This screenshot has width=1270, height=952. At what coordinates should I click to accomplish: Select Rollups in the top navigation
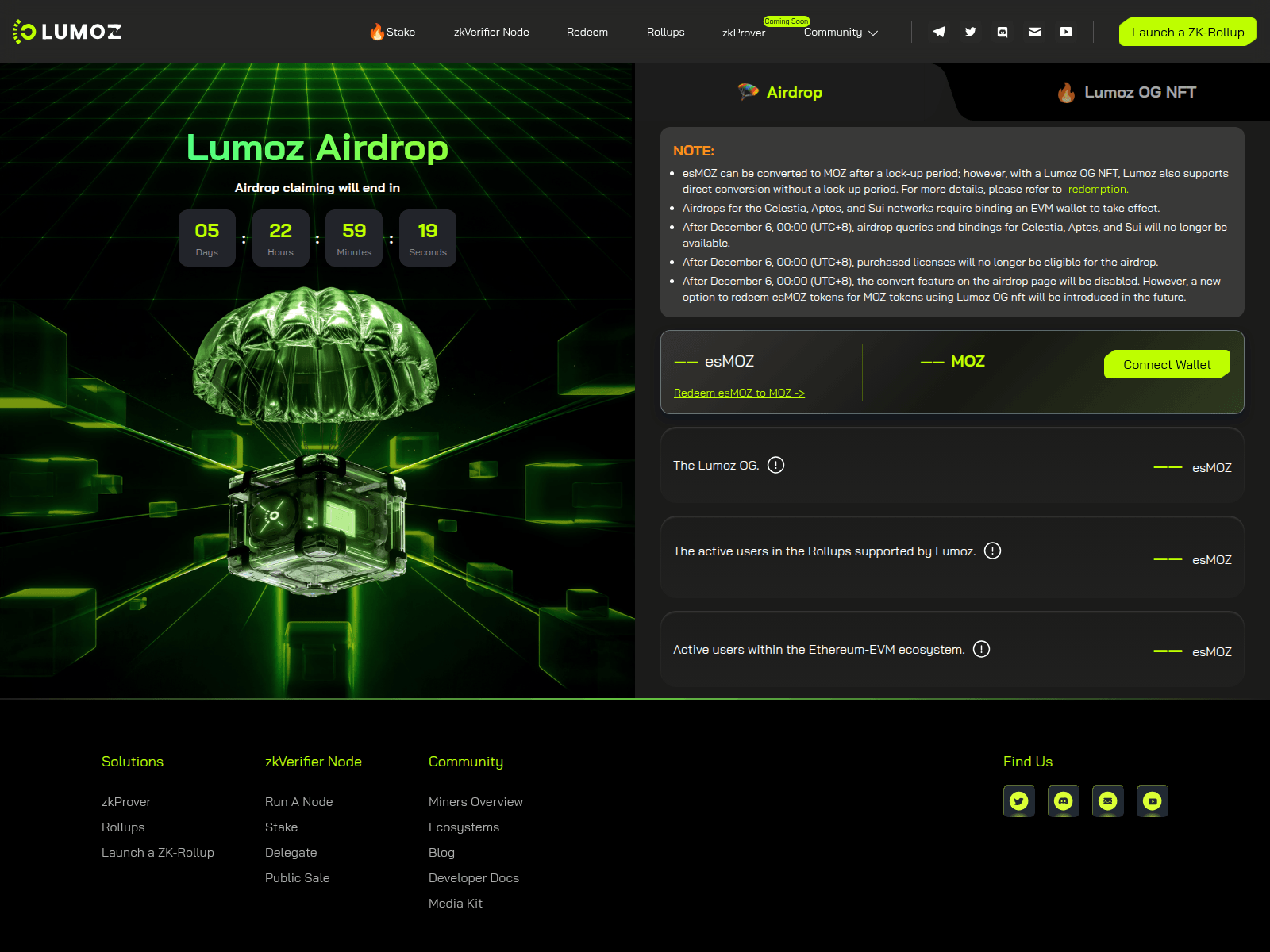666,33
